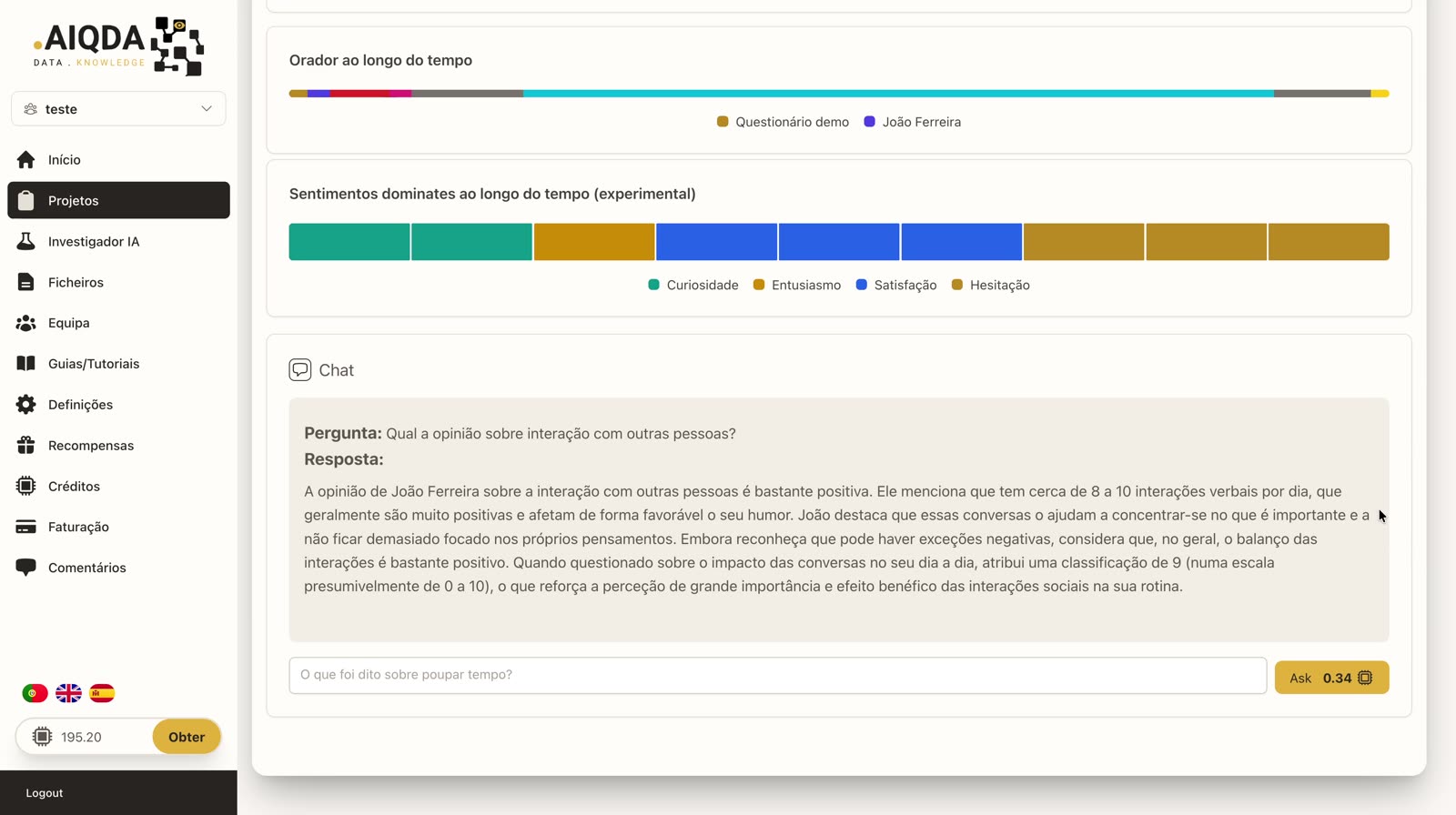The height and width of the screenshot is (815, 1456).
Task: Click the AIQDA logo
Action: point(118,45)
